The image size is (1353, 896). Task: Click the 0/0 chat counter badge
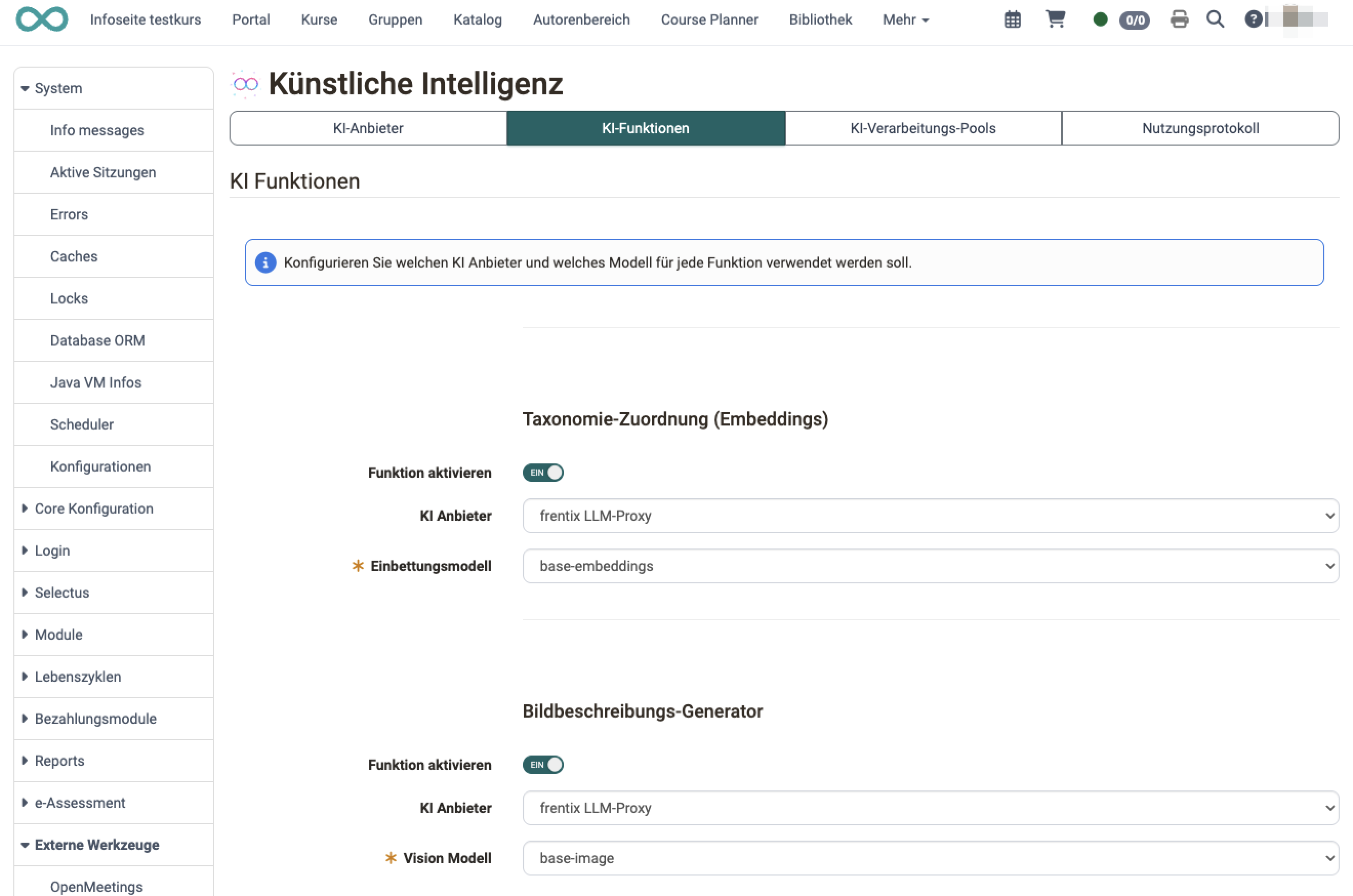click(1134, 20)
